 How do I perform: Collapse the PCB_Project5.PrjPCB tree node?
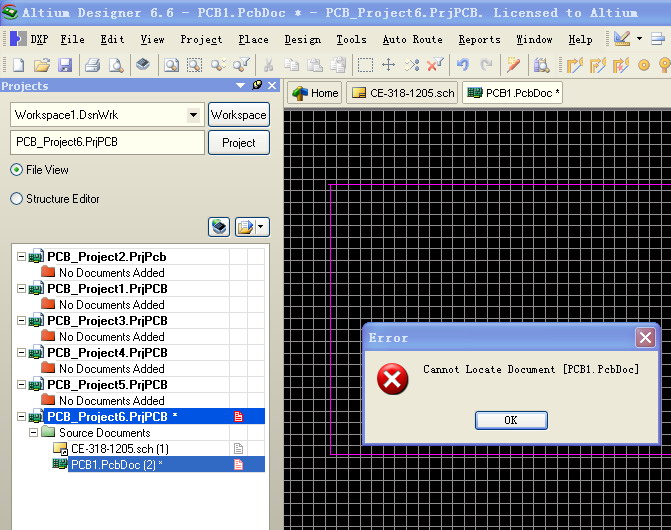click(x=21, y=384)
